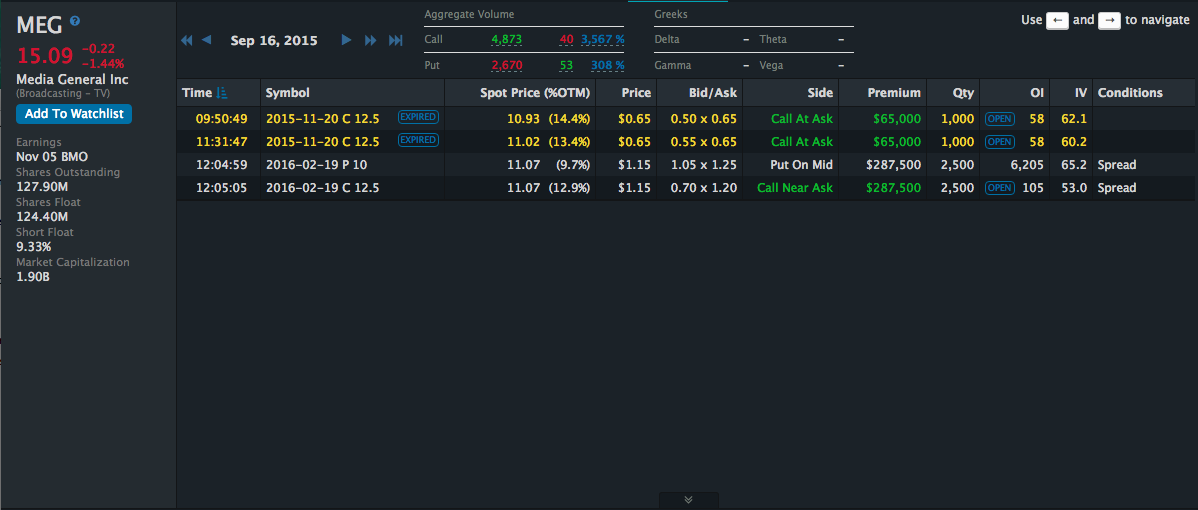Click the Put percentage 308 %
Image resolution: width=1198 pixels, height=510 pixels.
click(x=607, y=66)
